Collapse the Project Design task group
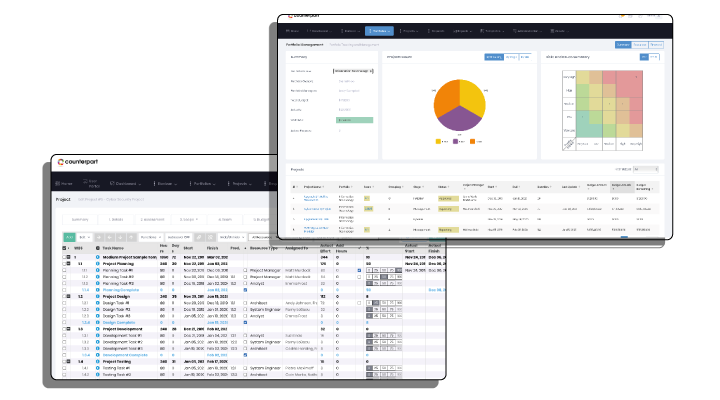This screenshot has height=400, width=720. click(x=68, y=296)
